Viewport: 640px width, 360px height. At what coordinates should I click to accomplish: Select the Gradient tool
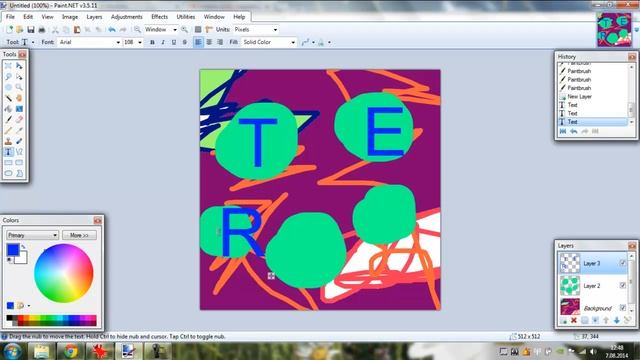coord(19,109)
